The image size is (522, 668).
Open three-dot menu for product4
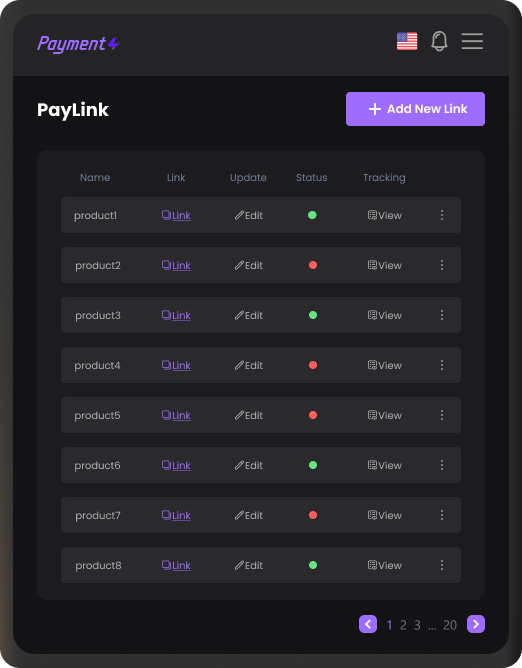pos(442,365)
